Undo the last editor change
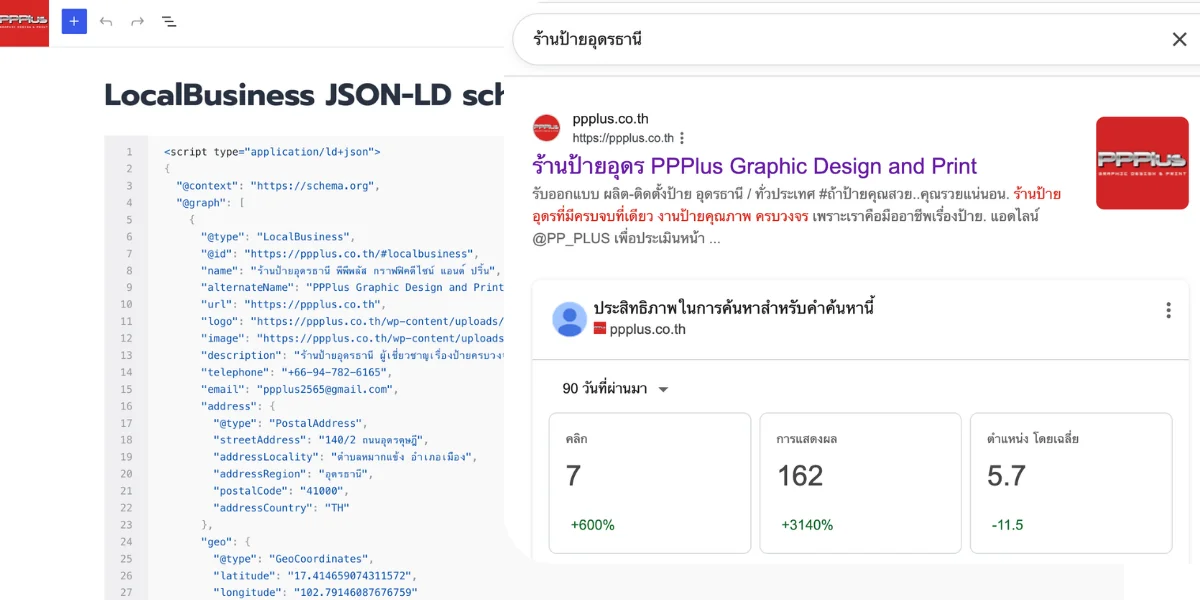This screenshot has height=600, width=1200. pyautogui.click(x=106, y=21)
